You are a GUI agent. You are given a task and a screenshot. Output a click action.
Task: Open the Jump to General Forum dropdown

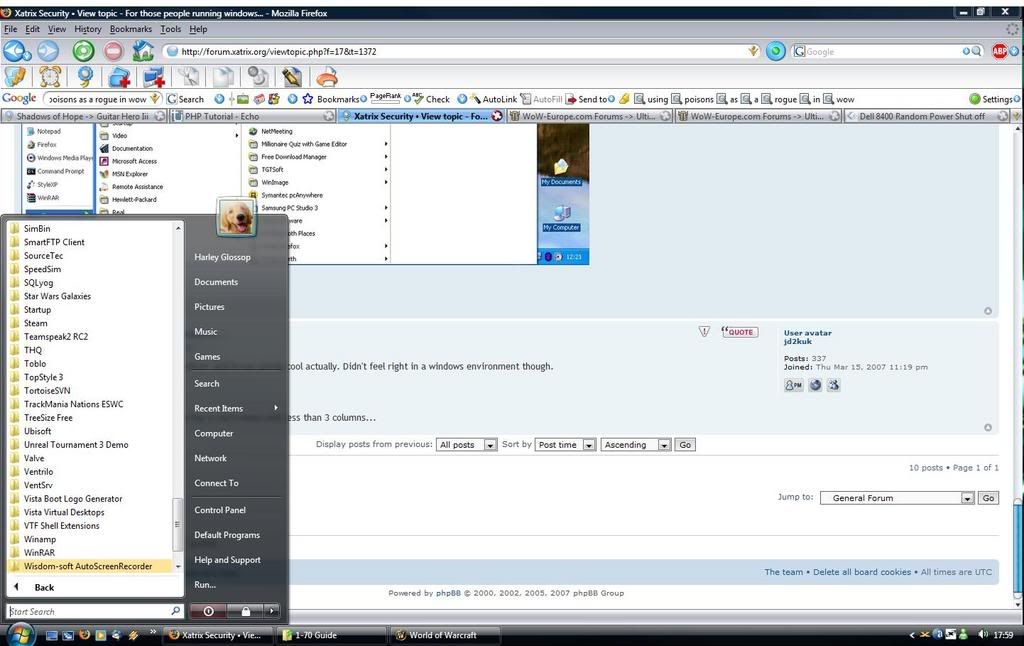coord(897,498)
